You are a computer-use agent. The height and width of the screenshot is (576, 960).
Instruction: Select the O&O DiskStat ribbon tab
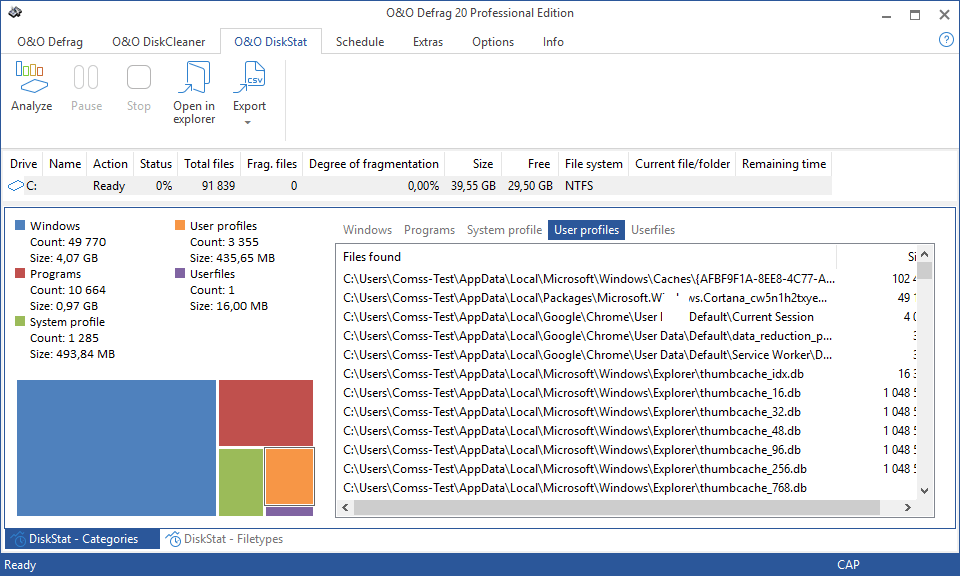pos(271,42)
